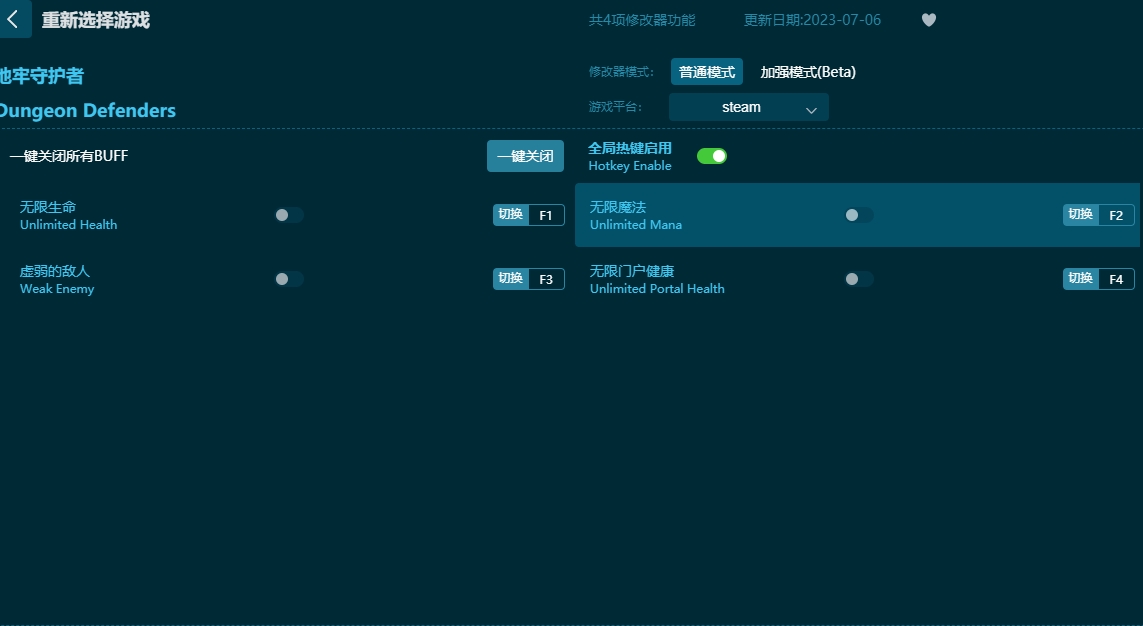Click the 共4项修改器功能 text

coord(641,20)
